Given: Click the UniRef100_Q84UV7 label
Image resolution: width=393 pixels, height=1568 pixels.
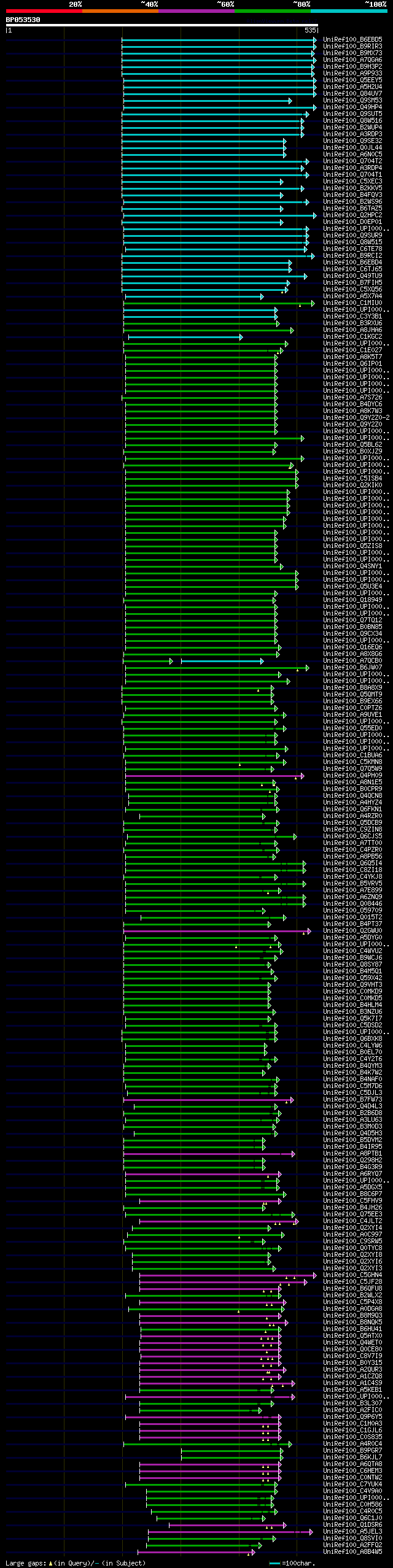Looking at the screenshot, I should (352, 94).
